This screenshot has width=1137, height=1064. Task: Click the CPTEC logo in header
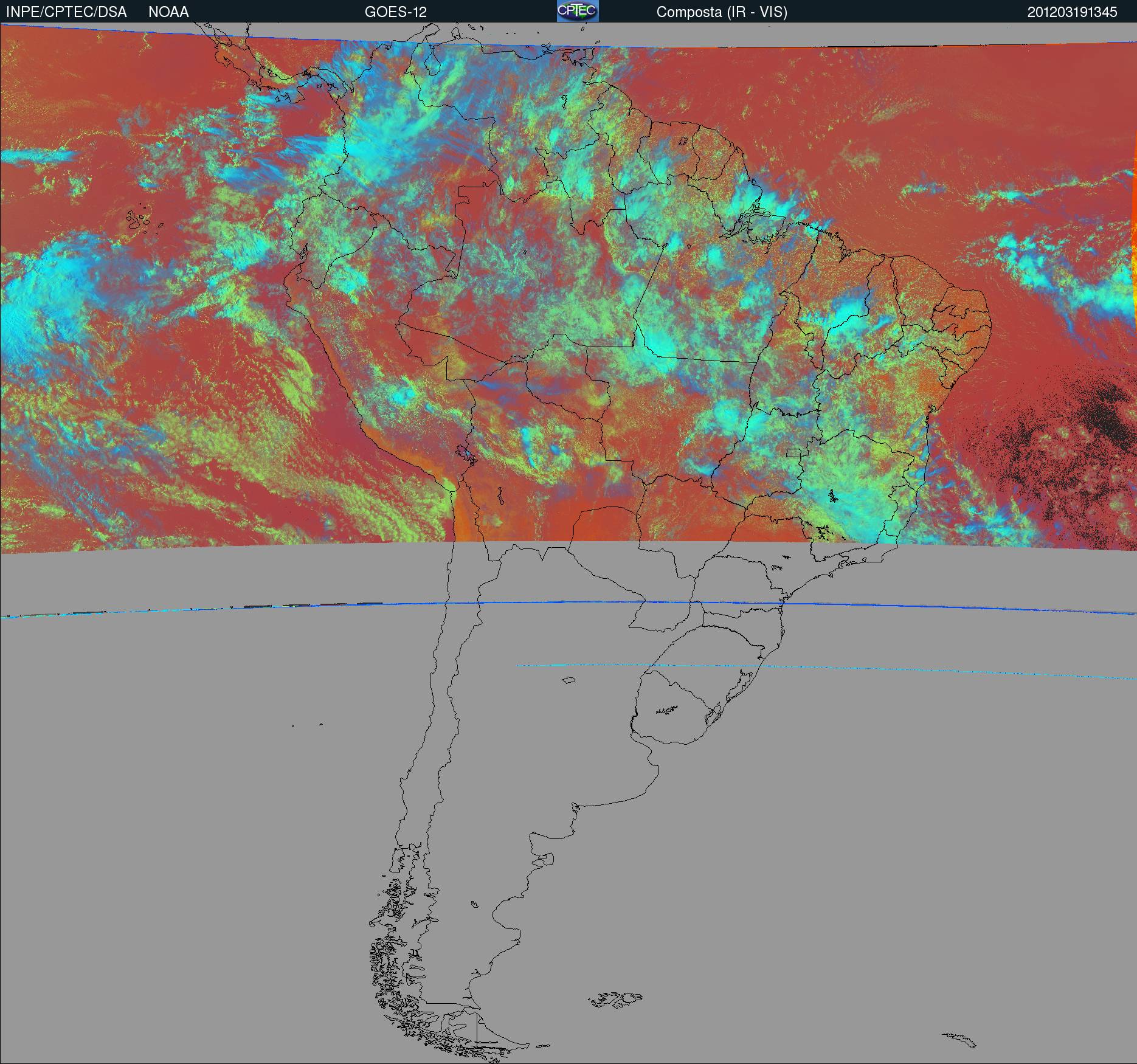click(x=578, y=11)
